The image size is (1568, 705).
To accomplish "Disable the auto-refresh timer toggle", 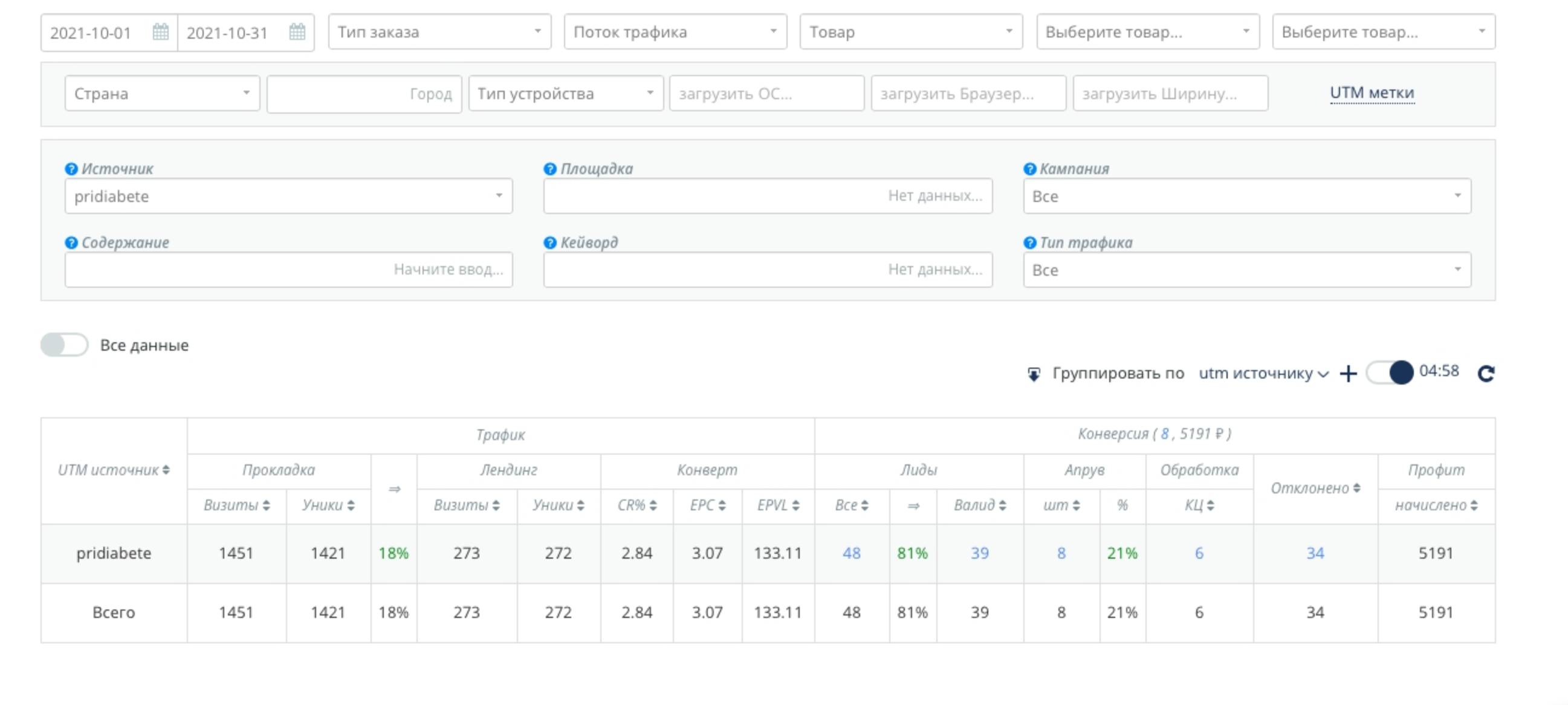I will point(1390,372).
